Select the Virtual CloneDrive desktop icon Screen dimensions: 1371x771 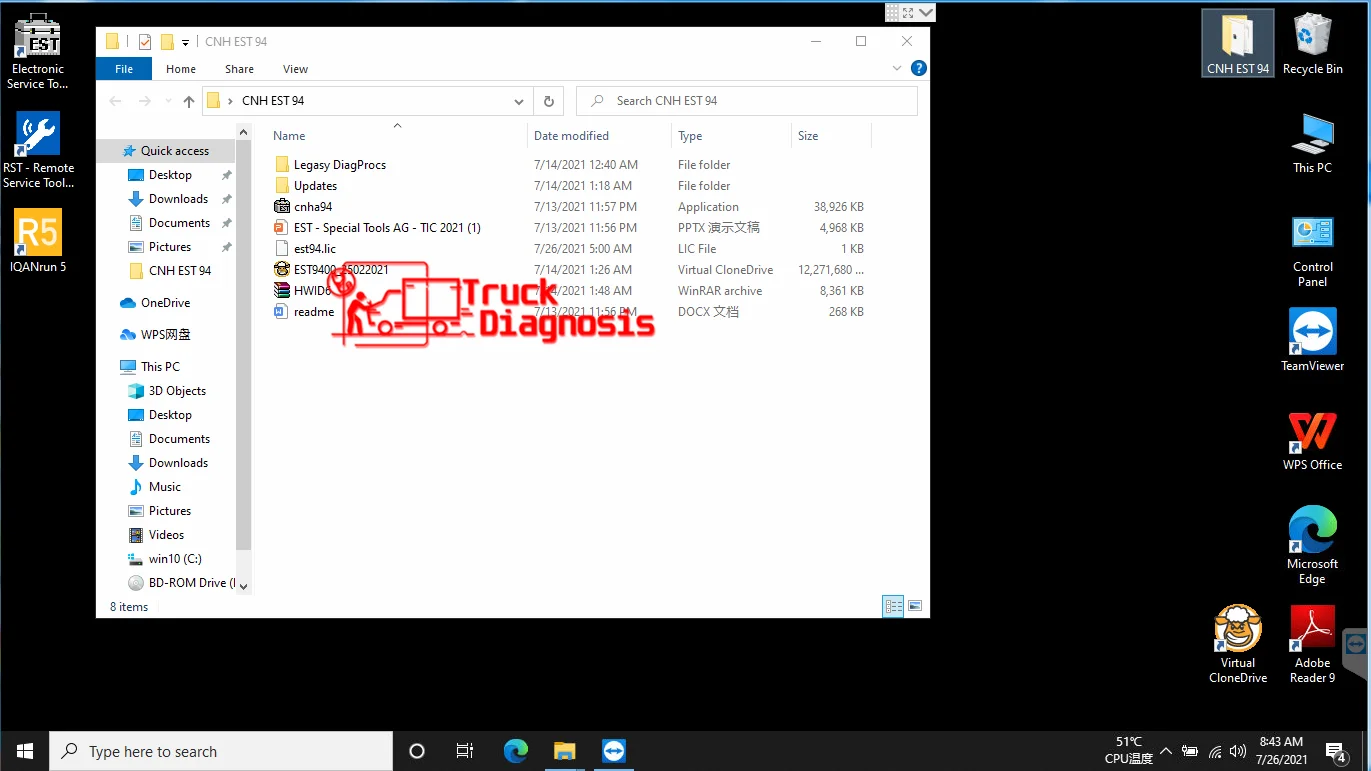click(x=1237, y=644)
